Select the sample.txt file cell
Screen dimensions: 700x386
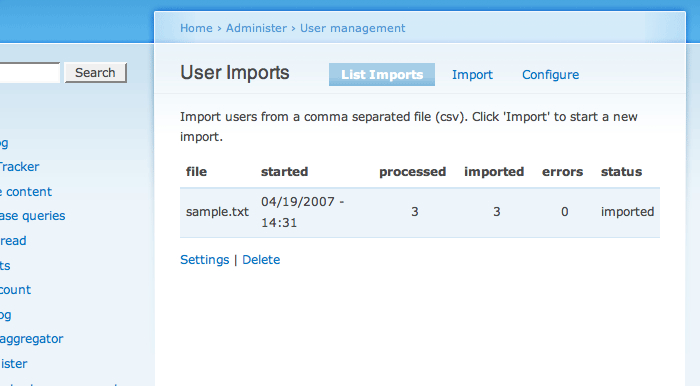(x=217, y=212)
